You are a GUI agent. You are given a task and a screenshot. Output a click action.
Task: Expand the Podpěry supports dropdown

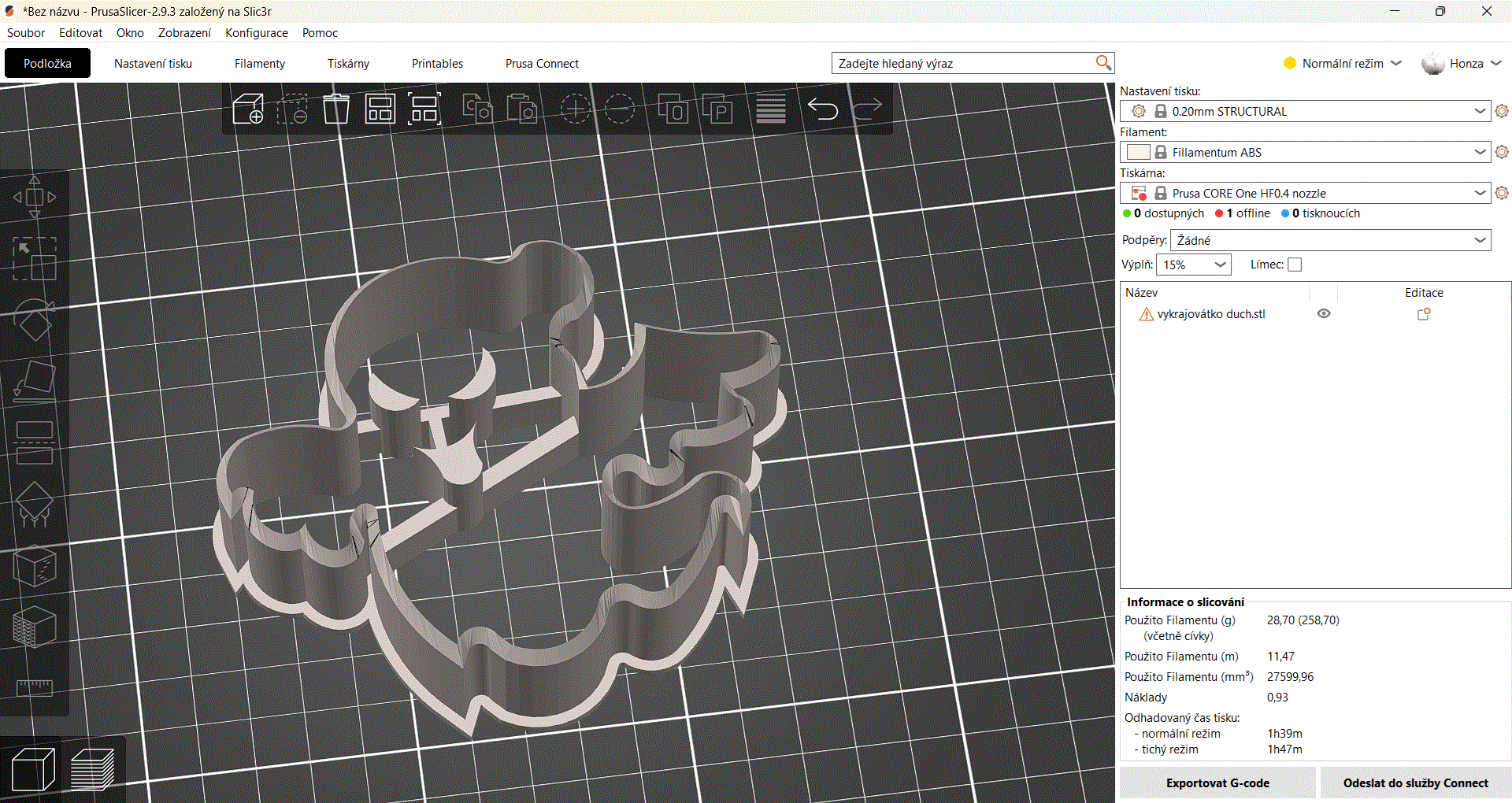1331,240
